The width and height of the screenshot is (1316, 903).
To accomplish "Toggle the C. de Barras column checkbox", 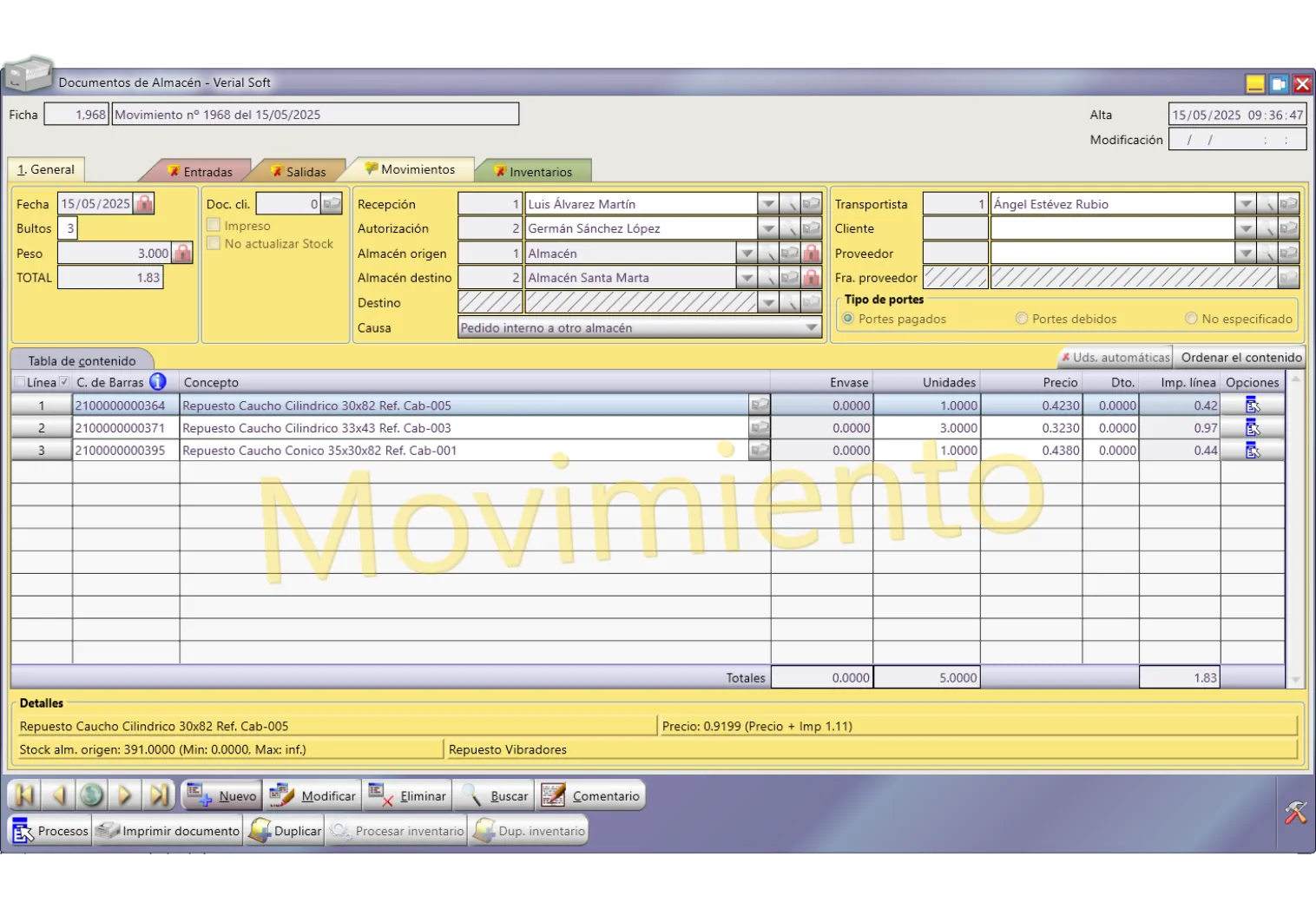I will 65,382.
